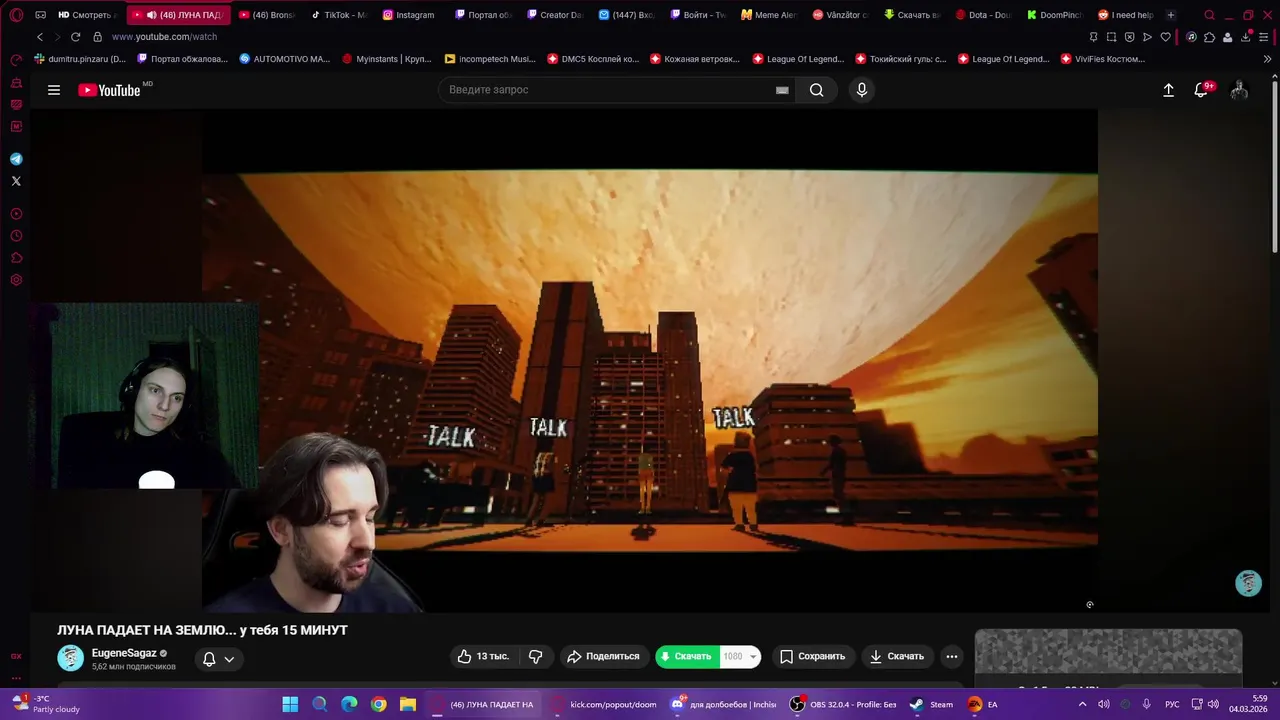Screen dimensions: 1280x720
Task: Open the YouTube notifications bell
Action: (1202, 90)
